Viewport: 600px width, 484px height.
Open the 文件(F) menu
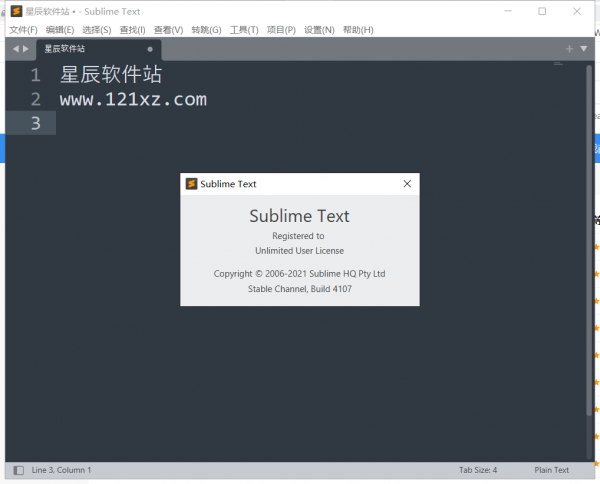click(x=23, y=30)
